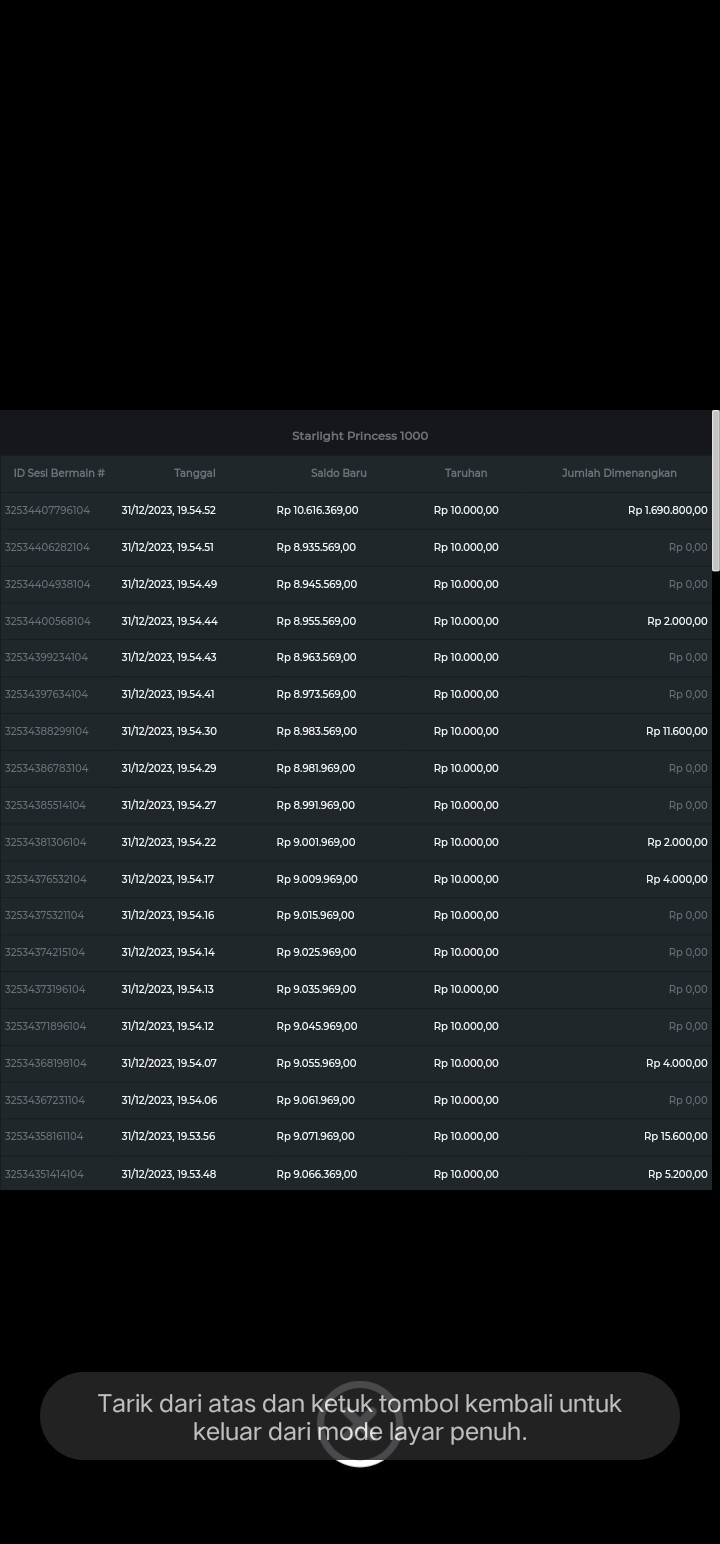Image resolution: width=720 pixels, height=1544 pixels.
Task: Open session ID 32534376532104
Action: 46,879
